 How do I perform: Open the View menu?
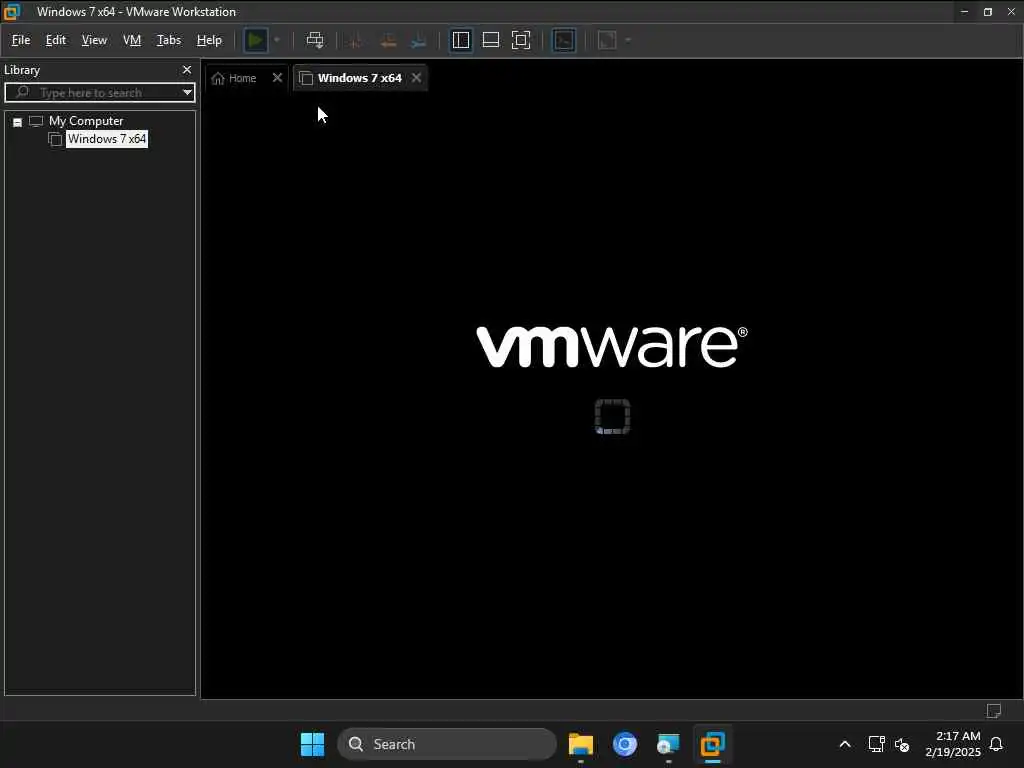pos(94,40)
